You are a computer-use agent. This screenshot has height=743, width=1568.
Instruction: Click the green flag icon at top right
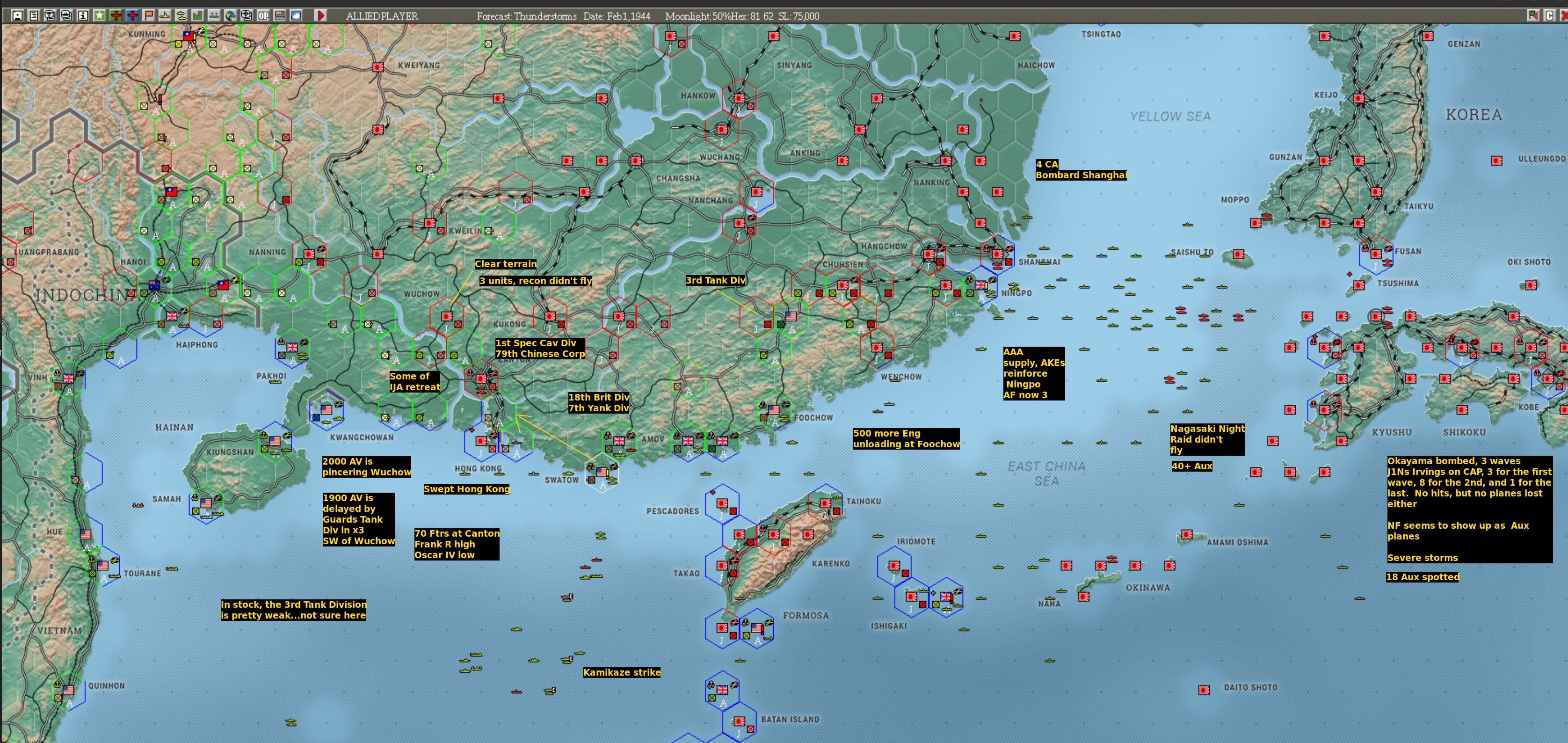[1533, 16]
